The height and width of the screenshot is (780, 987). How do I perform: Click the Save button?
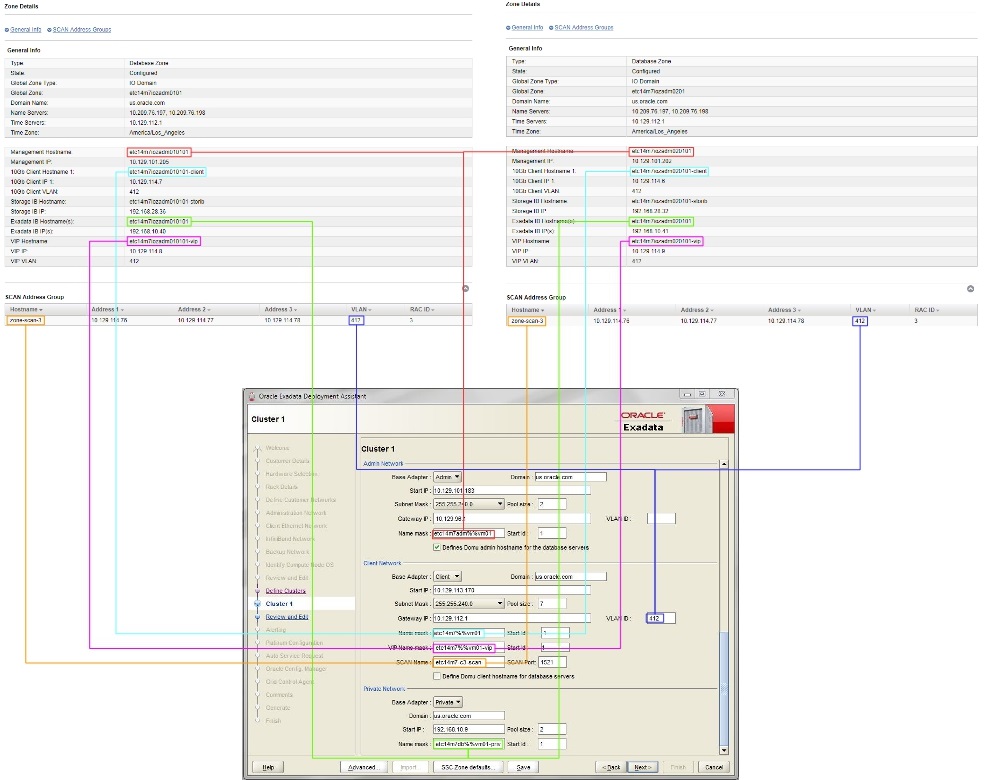[524, 767]
